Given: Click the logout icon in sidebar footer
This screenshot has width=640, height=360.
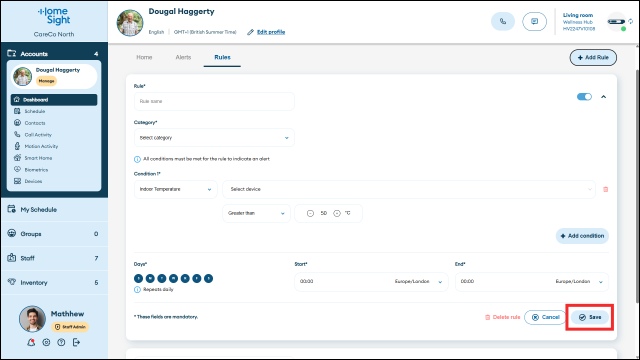Looking at the screenshot, I should (x=76, y=342).
